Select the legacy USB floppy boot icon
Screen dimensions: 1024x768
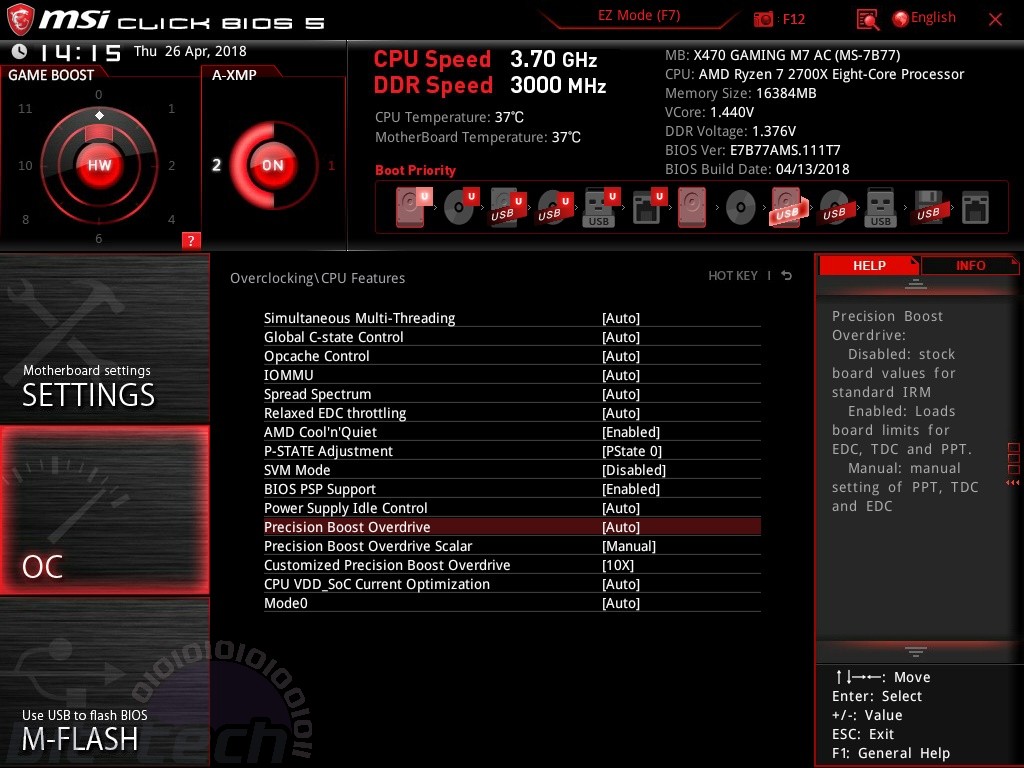point(929,207)
